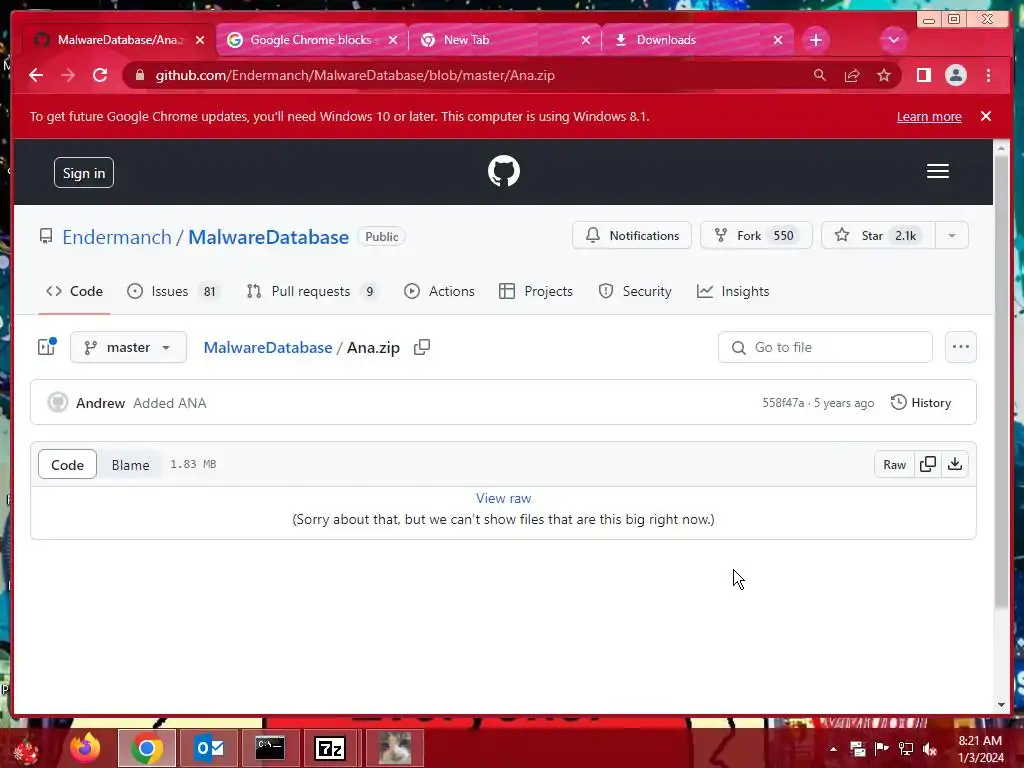Switch to the Pull requests tab
Viewport: 1024px width, 768px height.
click(313, 291)
